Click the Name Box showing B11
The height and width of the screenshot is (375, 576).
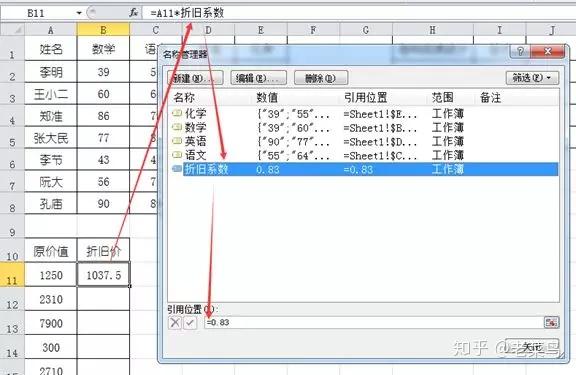[x=37, y=13]
